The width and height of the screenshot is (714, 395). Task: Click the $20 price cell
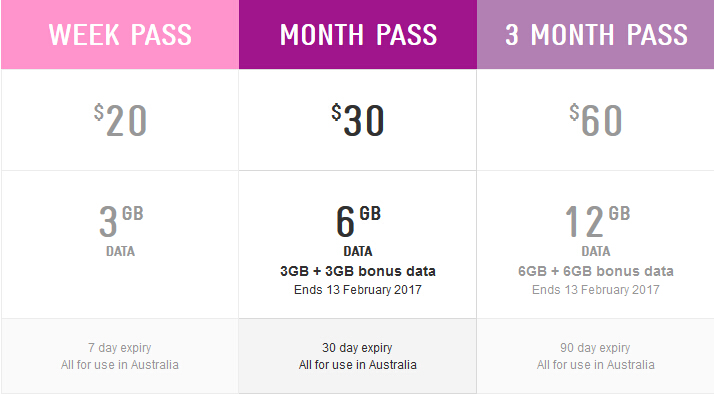tap(120, 120)
